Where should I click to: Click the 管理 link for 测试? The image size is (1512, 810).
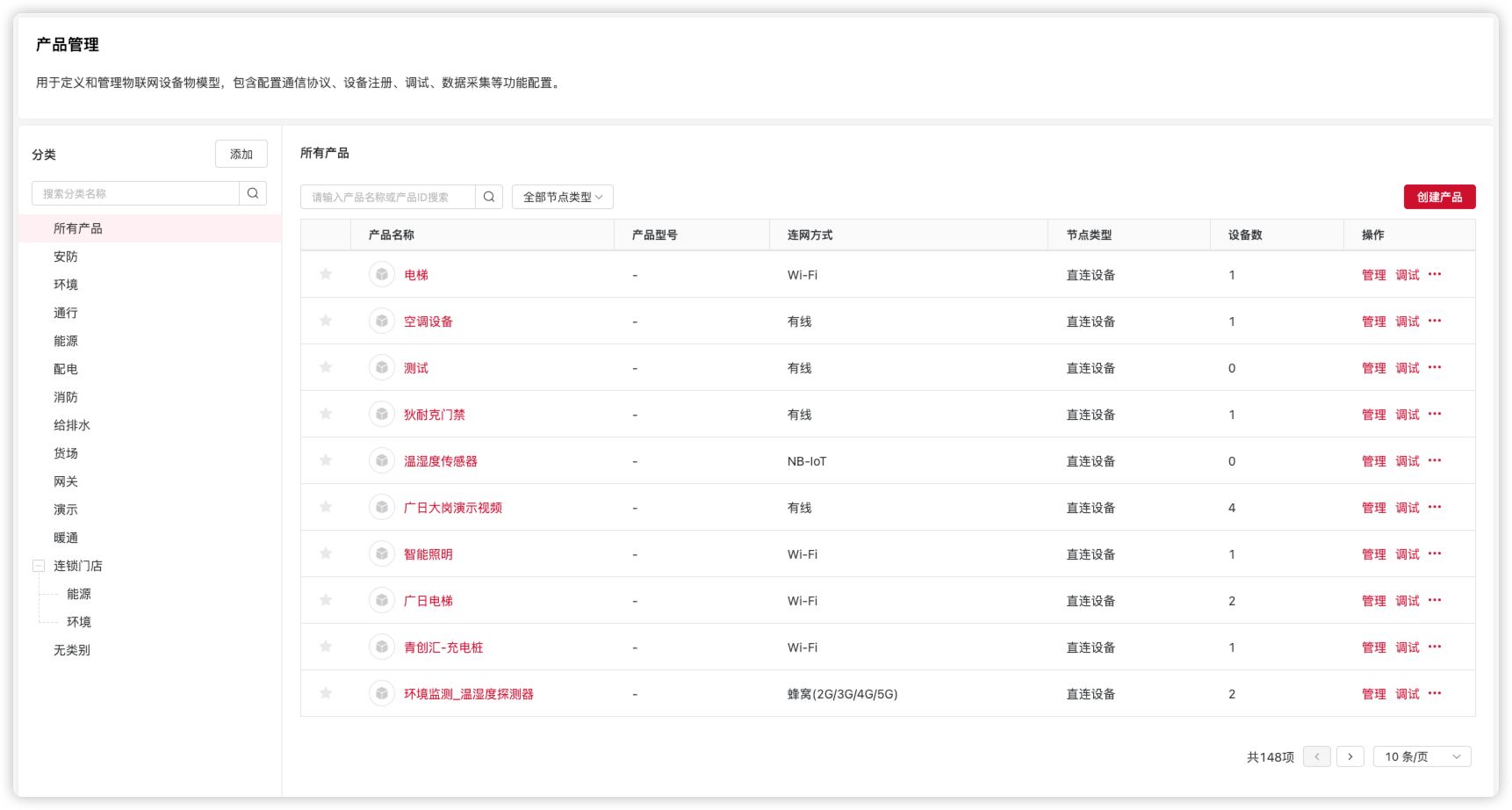(x=1373, y=368)
